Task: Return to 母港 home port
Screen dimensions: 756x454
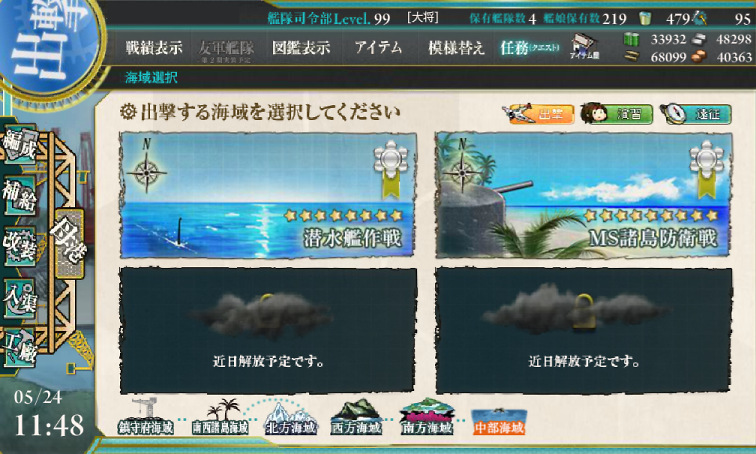Action: (x=69, y=244)
